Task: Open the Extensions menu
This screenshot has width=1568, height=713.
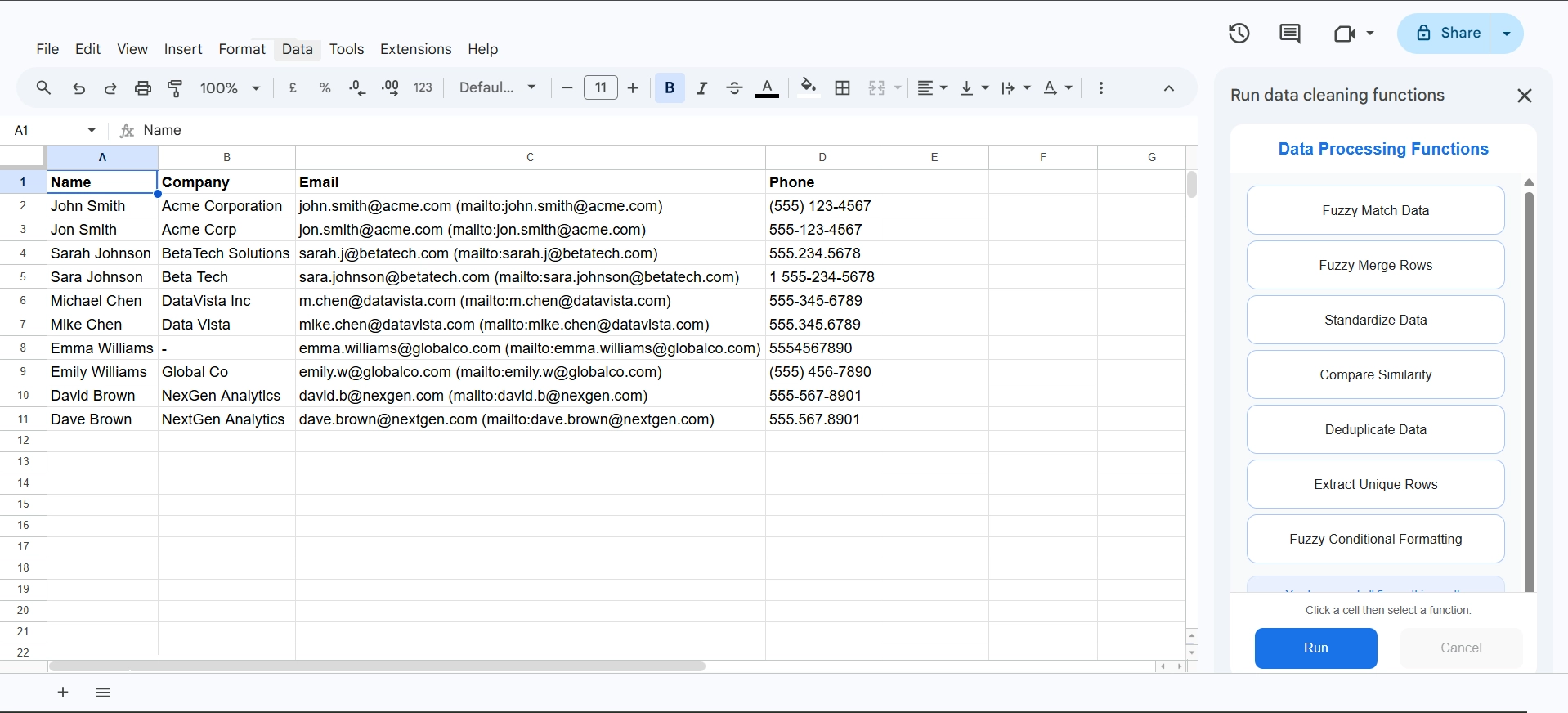Action: point(415,49)
